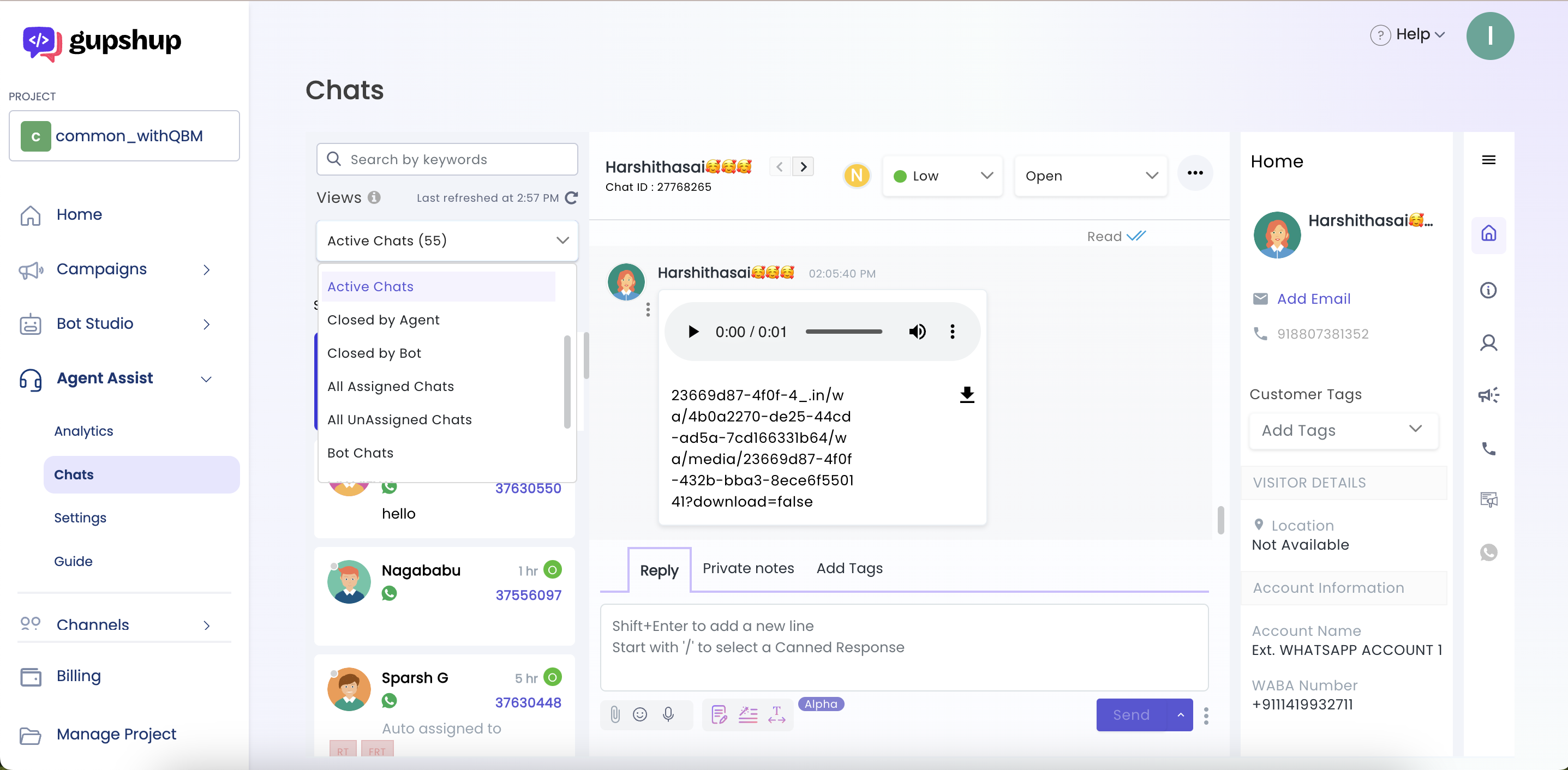Click the microphone icon to record audio
The image size is (1568, 770).
pyautogui.click(x=668, y=714)
